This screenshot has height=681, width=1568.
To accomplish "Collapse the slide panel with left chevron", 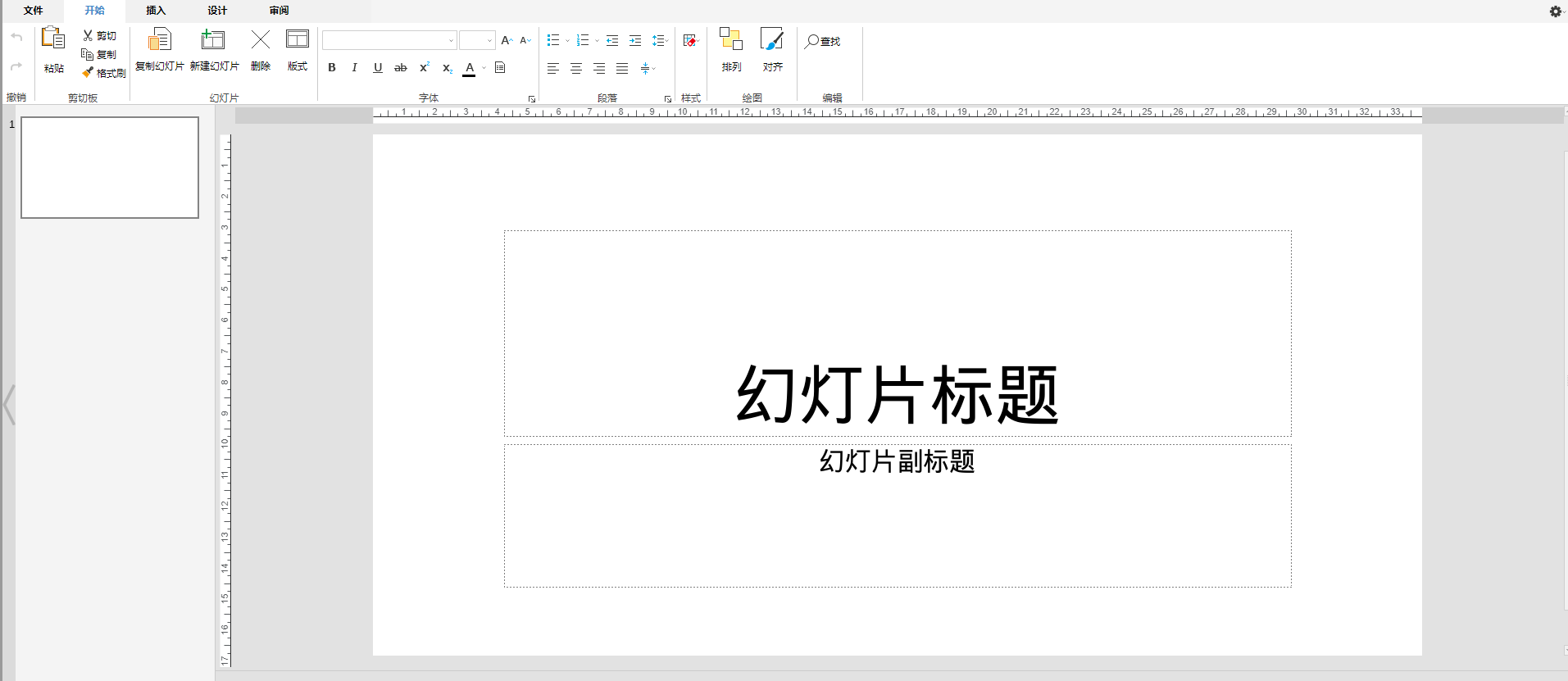I will 9,405.
